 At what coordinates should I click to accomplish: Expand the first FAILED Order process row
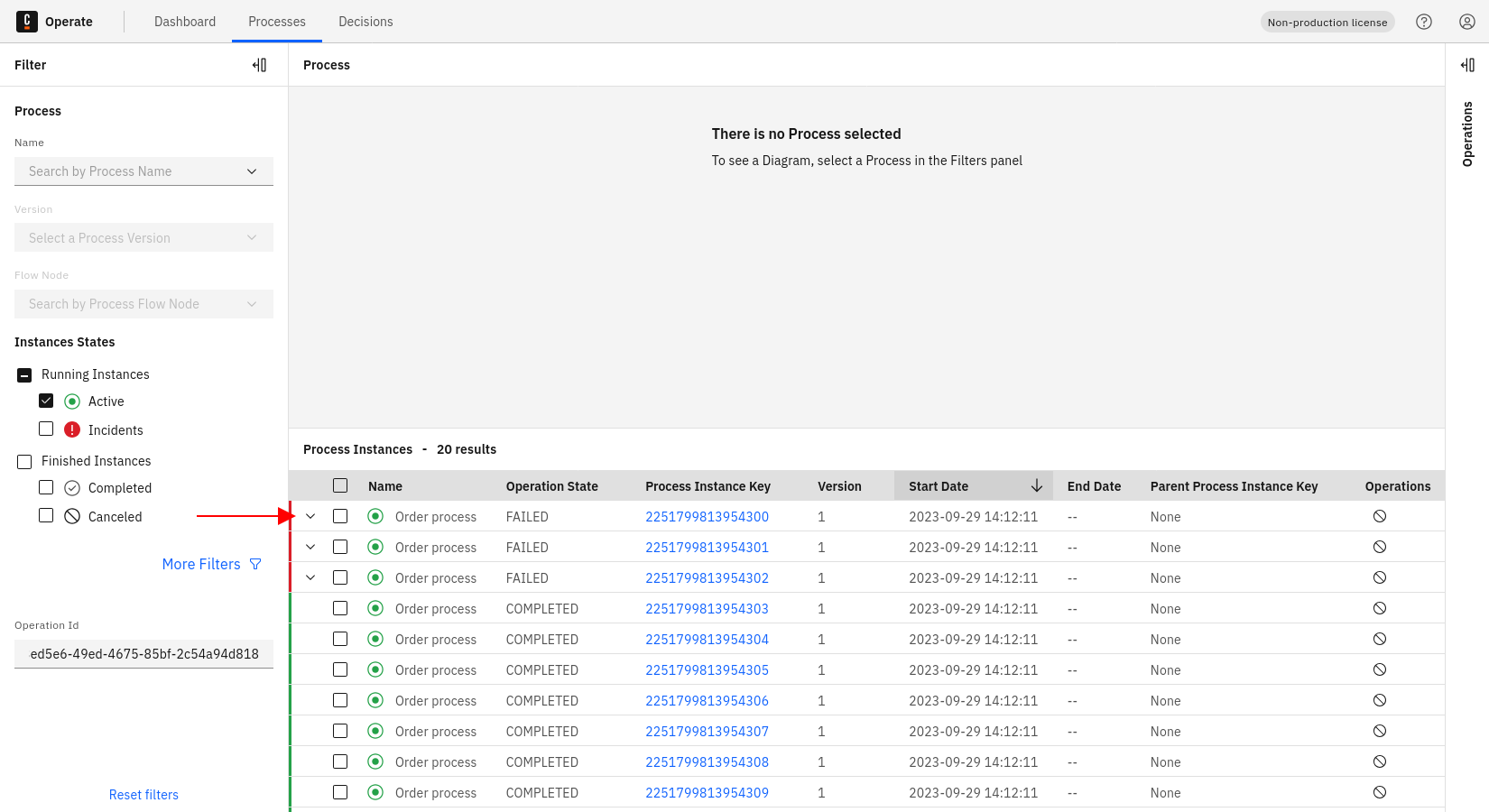coord(310,517)
